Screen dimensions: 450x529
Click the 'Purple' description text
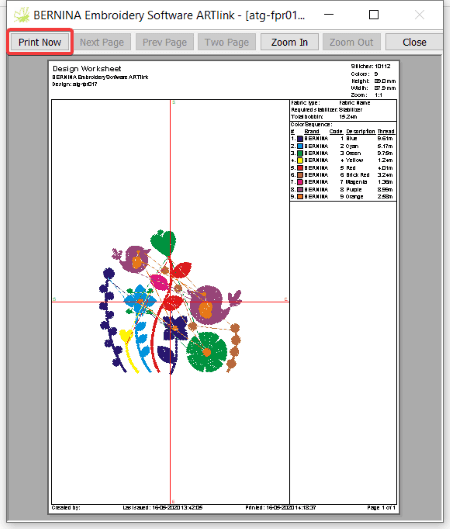coord(354,190)
